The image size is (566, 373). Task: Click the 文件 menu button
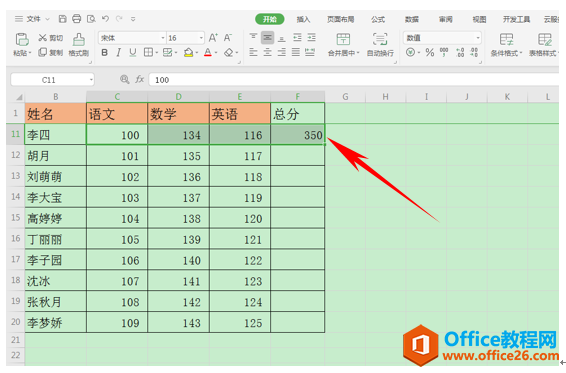(x=34, y=19)
